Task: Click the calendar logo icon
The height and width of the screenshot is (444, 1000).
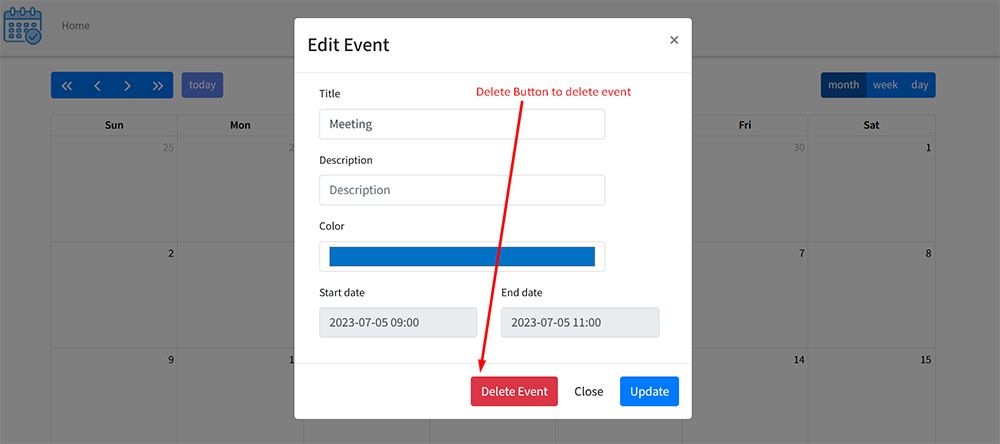Action: click(22, 26)
